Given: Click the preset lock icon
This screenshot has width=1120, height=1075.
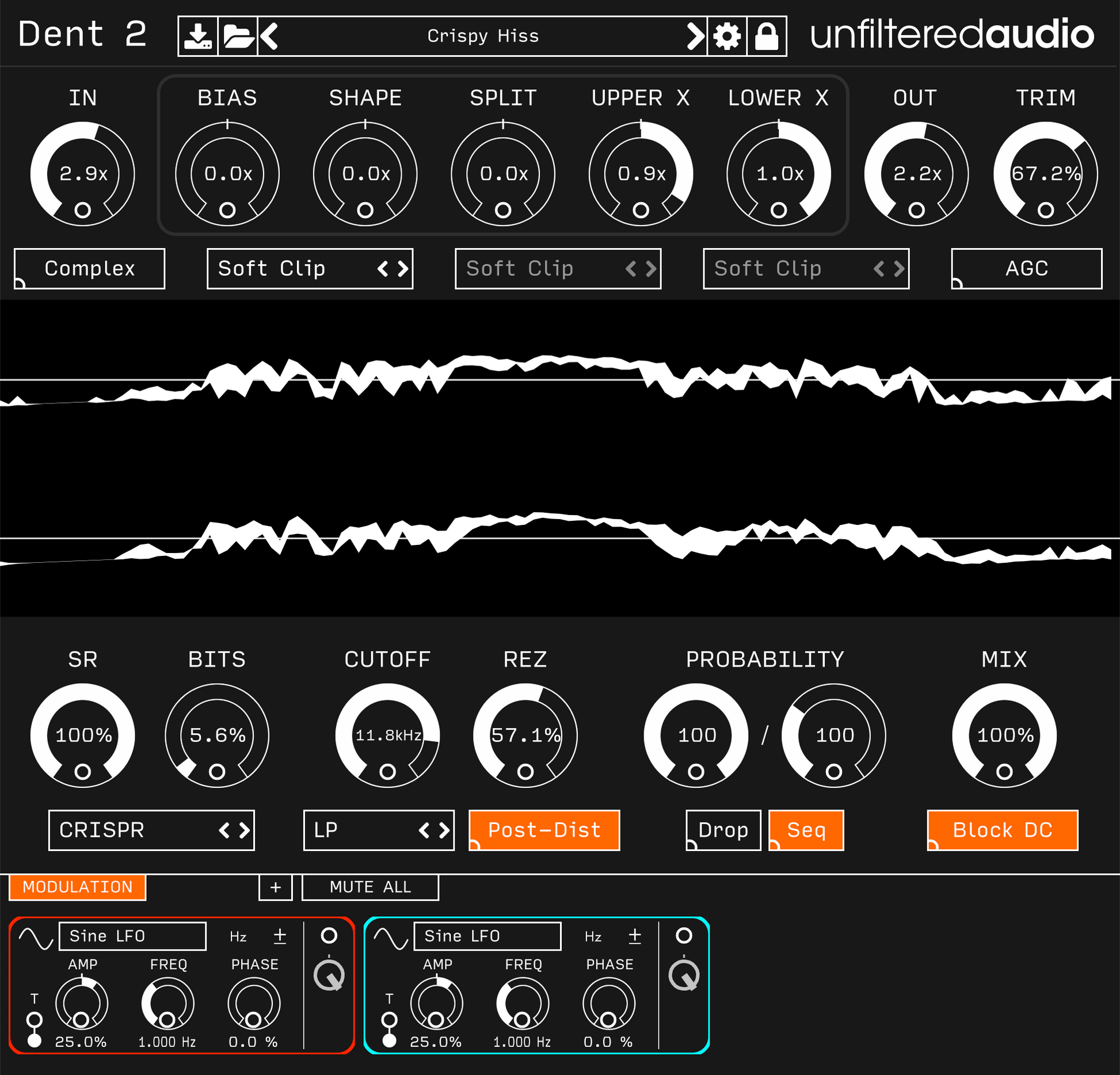Looking at the screenshot, I should [x=767, y=36].
